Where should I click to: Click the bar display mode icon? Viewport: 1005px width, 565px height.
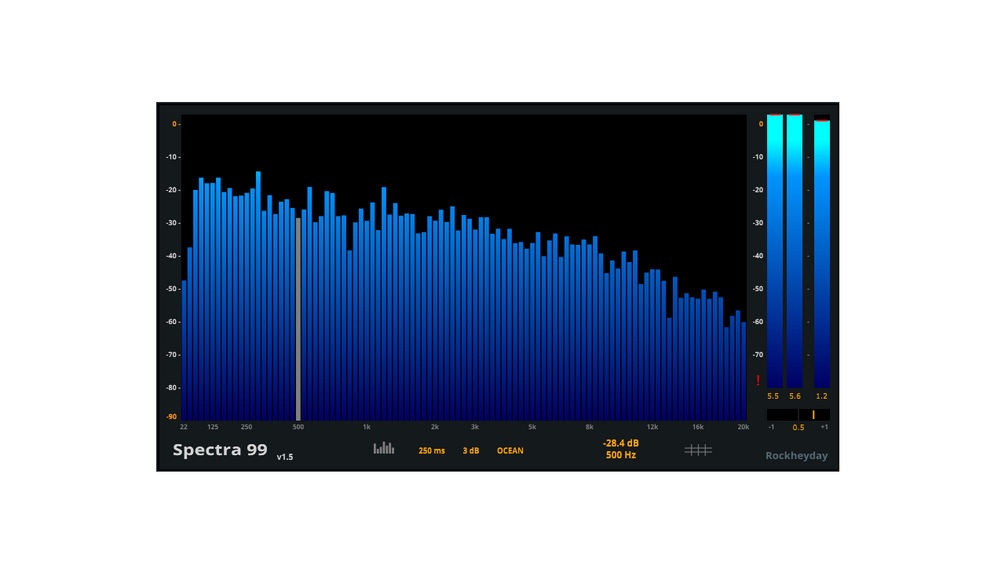[x=384, y=448]
